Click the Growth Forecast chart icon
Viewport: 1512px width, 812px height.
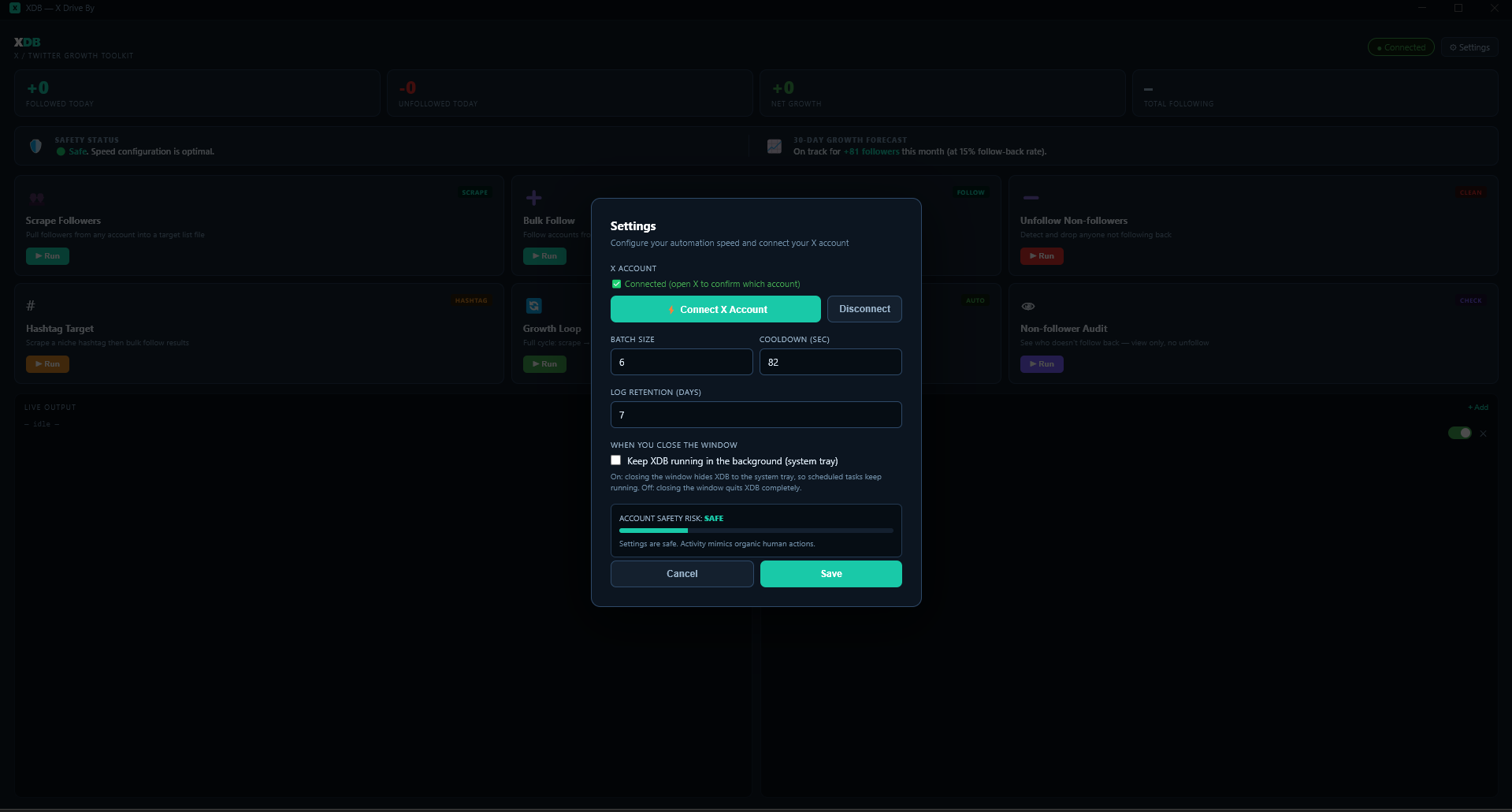[775, 146]
